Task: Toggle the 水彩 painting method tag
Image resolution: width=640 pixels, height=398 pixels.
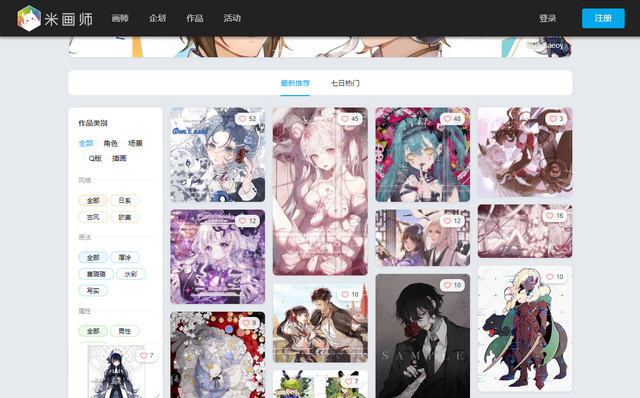Action: tap(131, 274)
